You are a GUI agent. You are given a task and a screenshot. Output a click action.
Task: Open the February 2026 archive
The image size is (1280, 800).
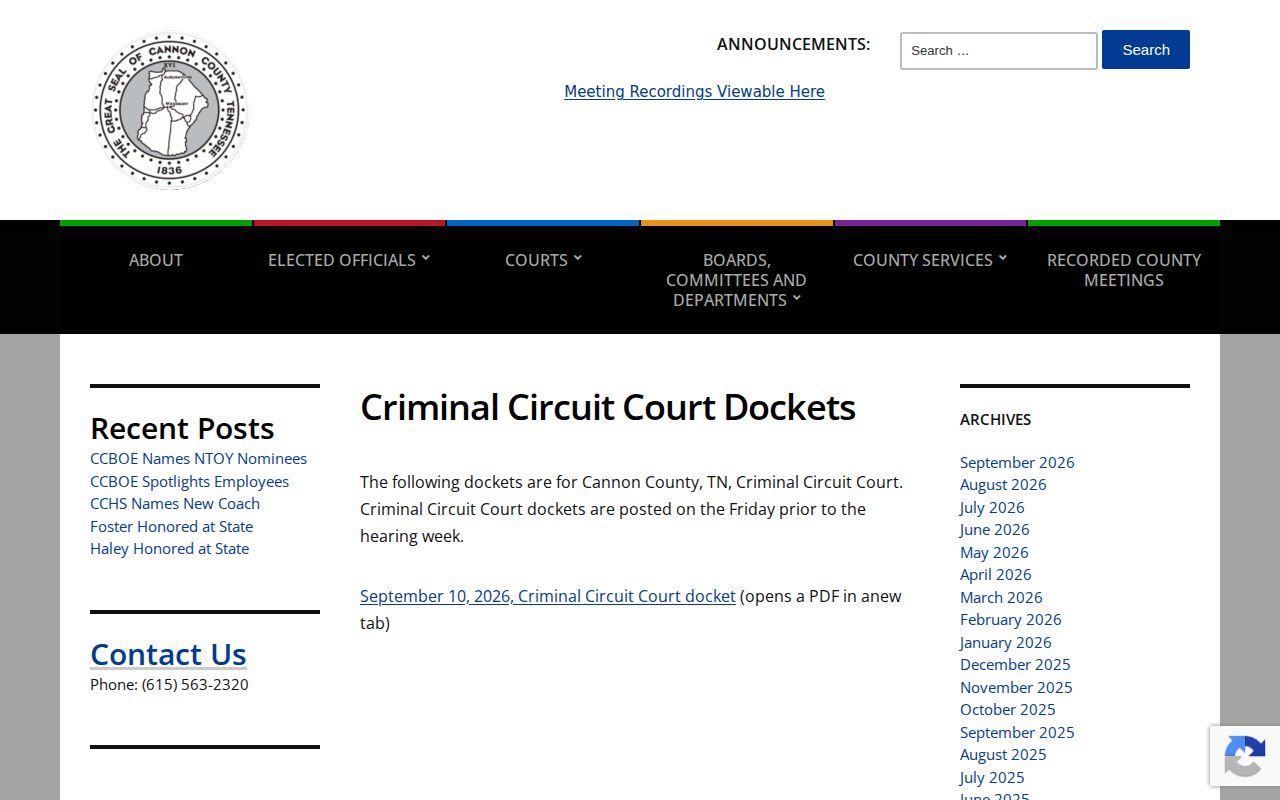[x=1010, y=619]
